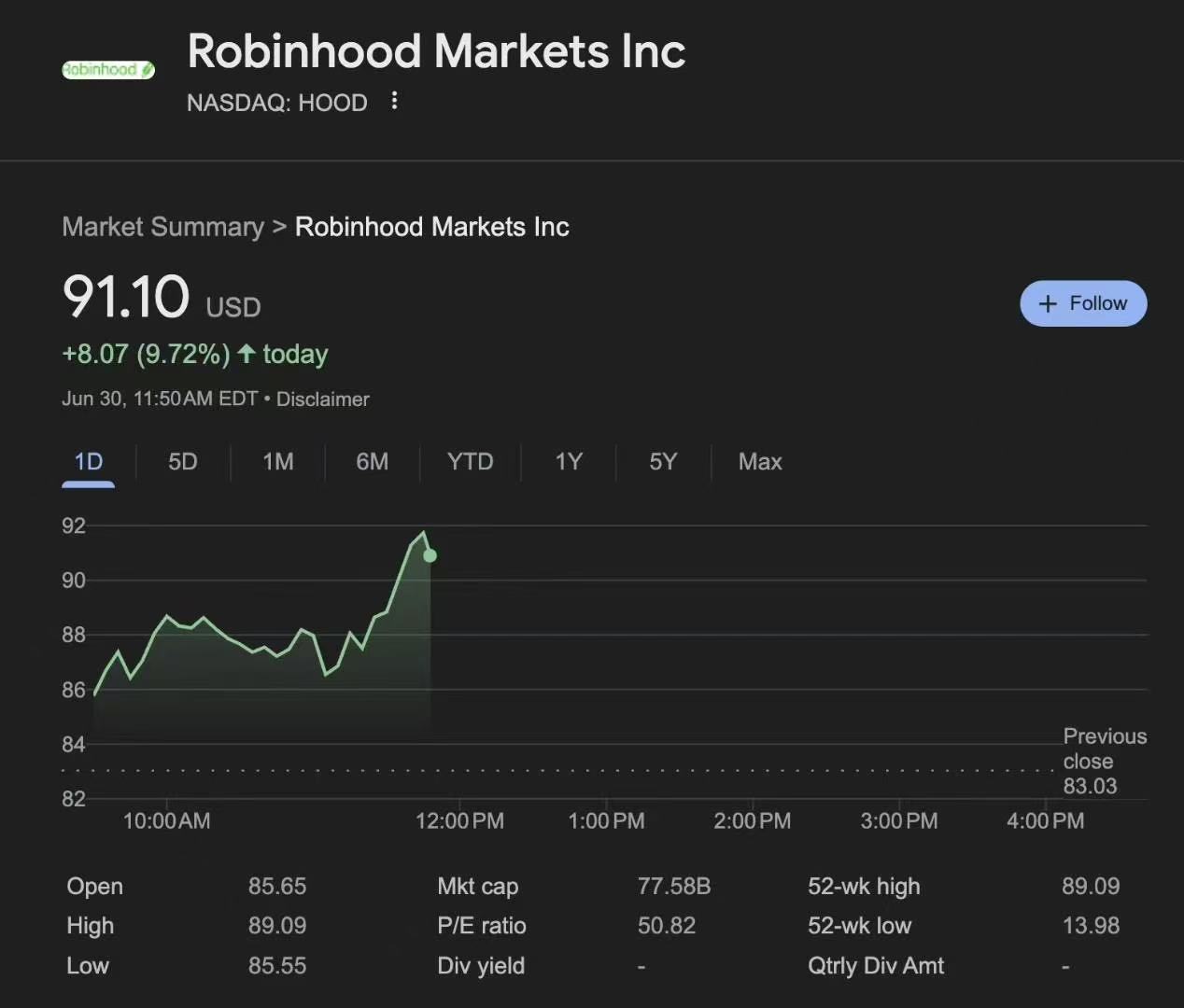Click the P/E ratio label
The image size is (1184, 1008).
point(482,926)
